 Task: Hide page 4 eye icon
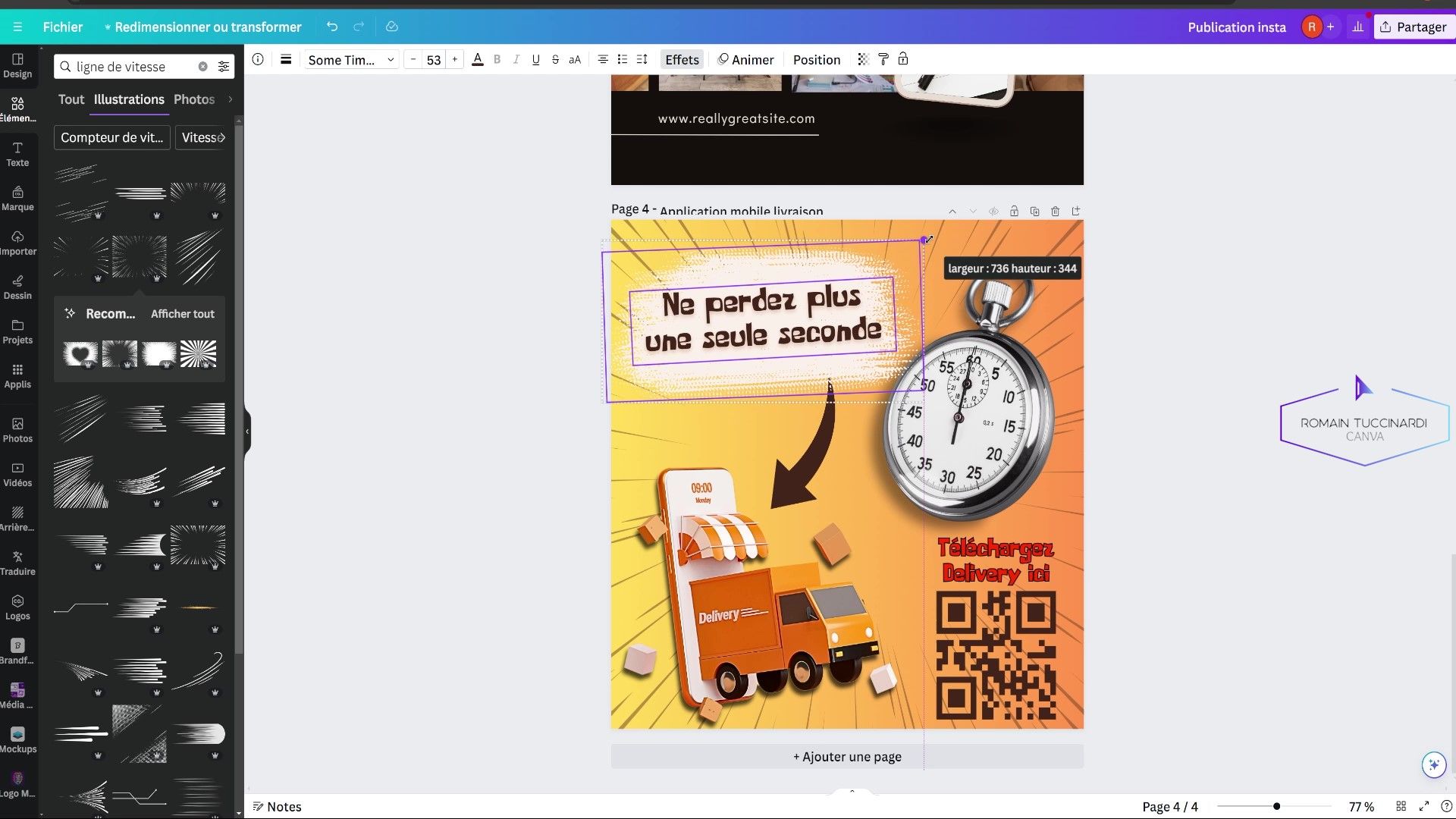coord(993,212)
